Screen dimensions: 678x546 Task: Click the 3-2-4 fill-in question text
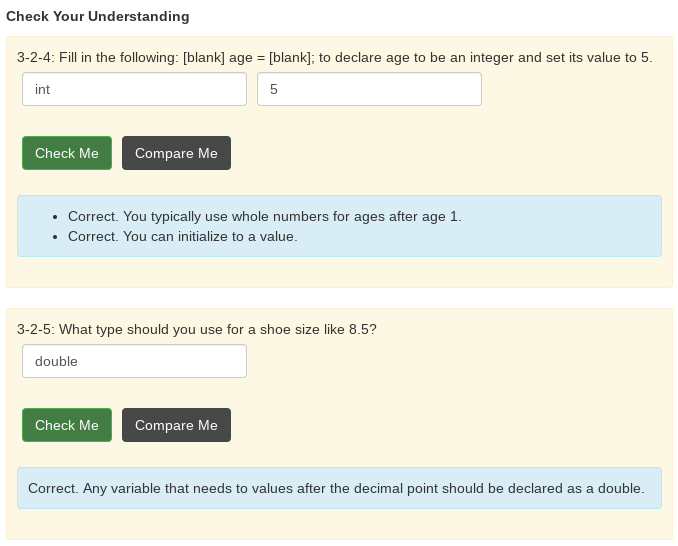(x=335, y=57)
